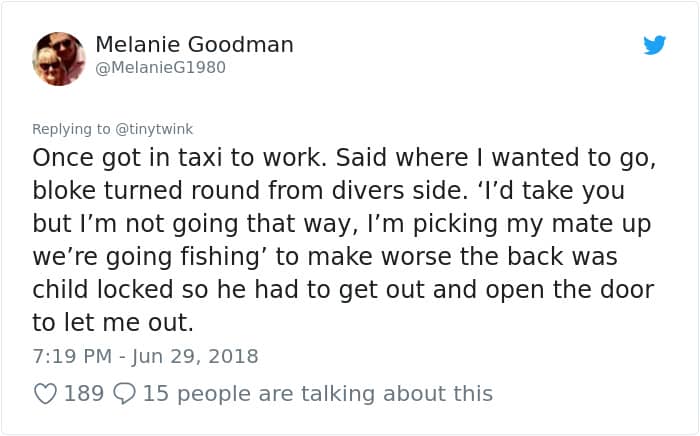Click the reply speech bubble icon
700x436 pixels.
point(124,394)
